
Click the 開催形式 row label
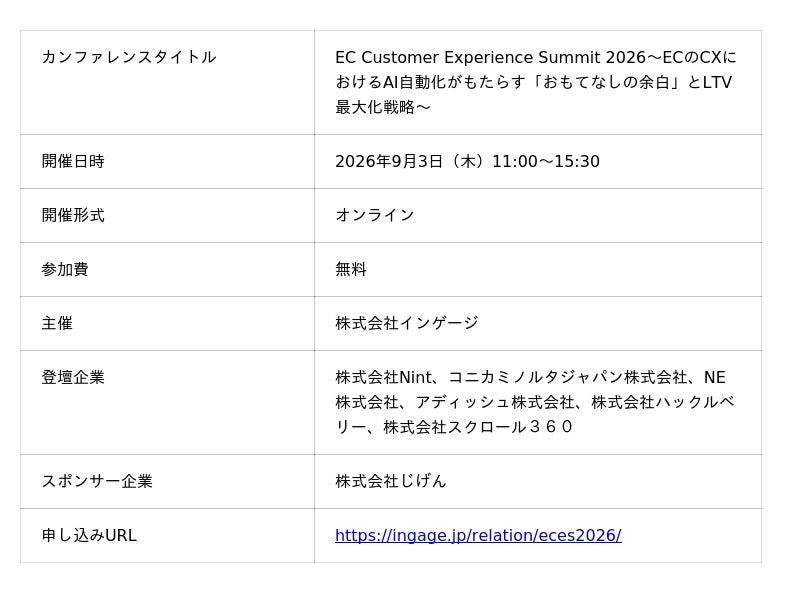(x=73, y=215)
